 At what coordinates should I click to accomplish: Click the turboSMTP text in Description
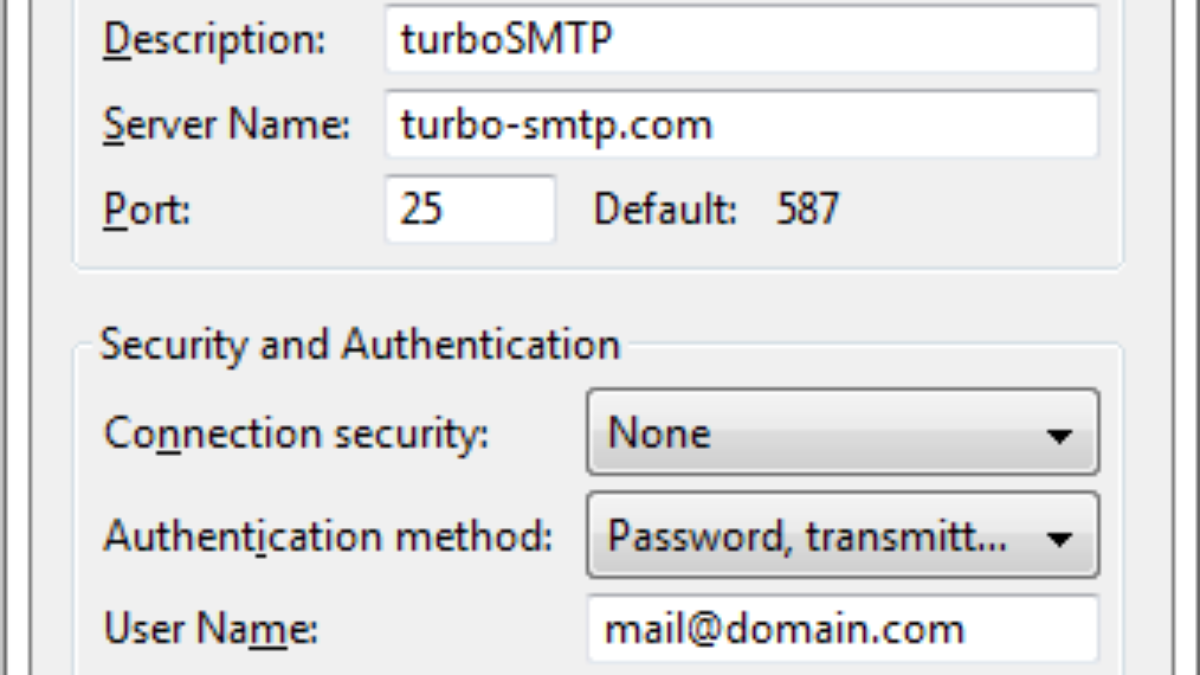click(x=506, y=40)
